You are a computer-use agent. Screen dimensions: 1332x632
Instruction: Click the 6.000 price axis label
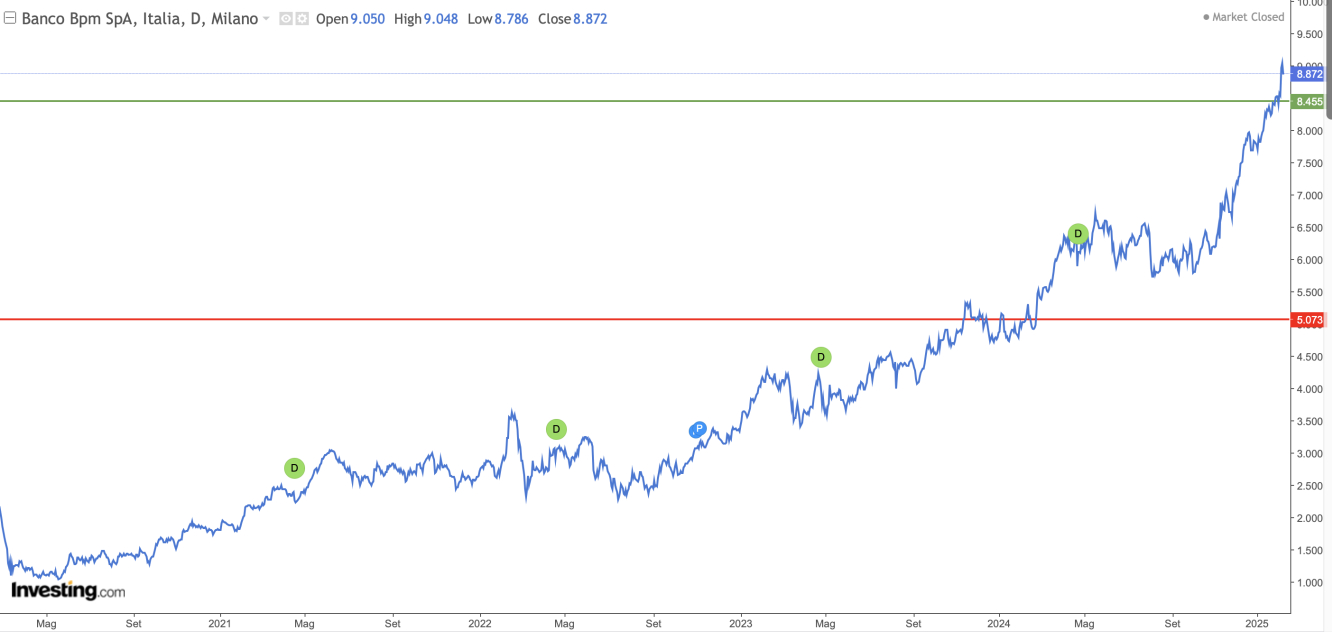pyautogui.click(x=1309, y=260)
